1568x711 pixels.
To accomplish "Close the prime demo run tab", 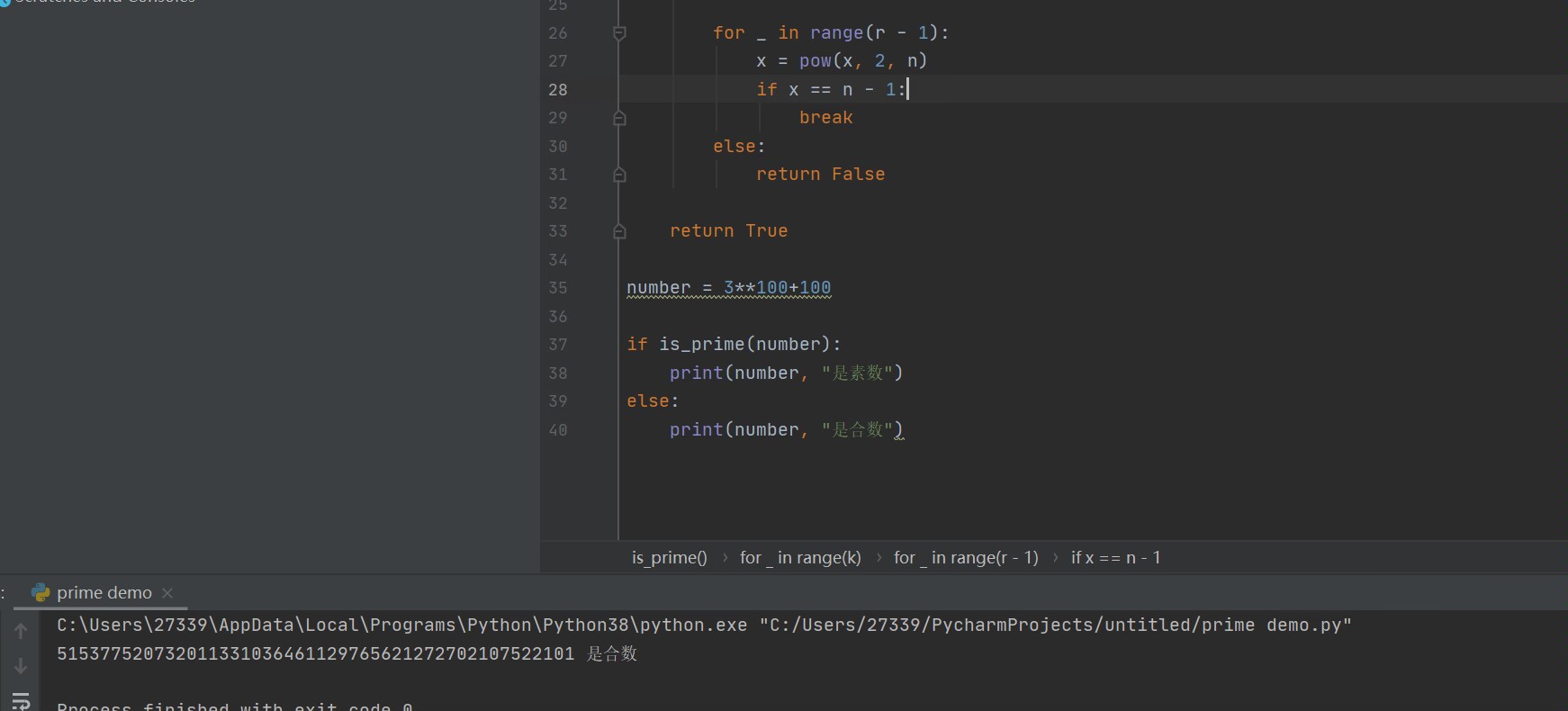I will pos(167,592).
